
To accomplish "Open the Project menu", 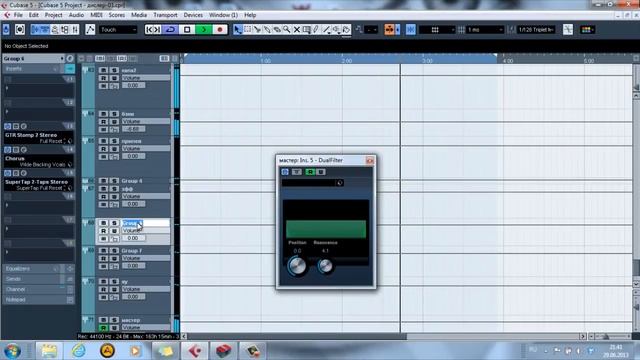I will pos(53,15).
